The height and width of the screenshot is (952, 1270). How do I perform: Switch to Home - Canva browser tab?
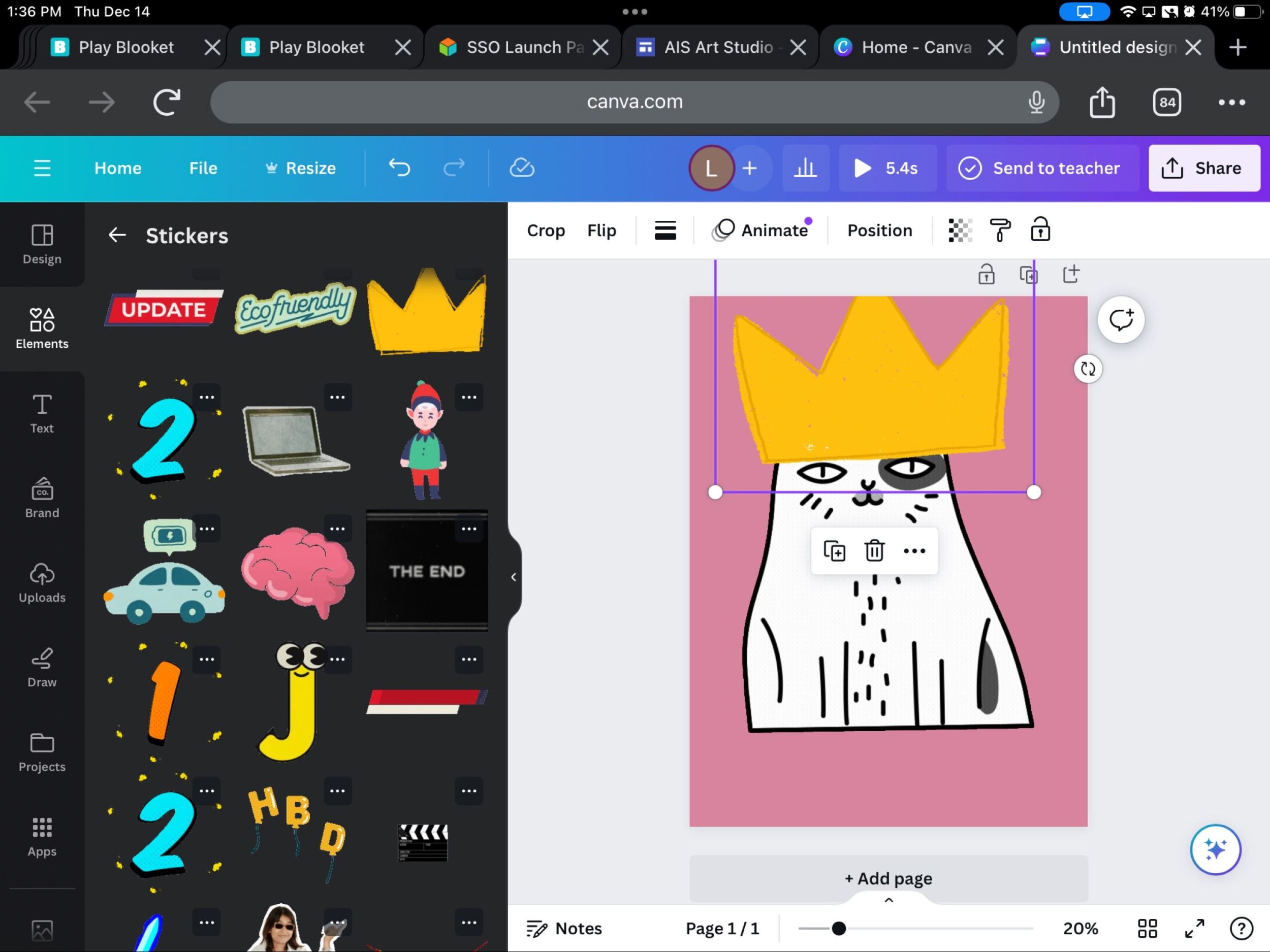pyautogui.click(x=916, y=47)
